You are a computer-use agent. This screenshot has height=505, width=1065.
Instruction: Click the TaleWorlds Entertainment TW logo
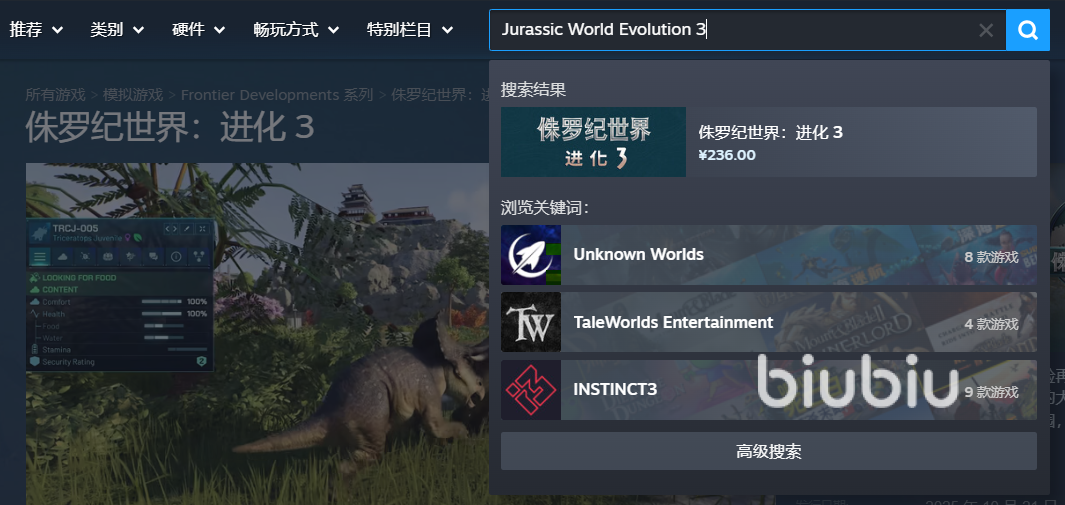point(531,322)
